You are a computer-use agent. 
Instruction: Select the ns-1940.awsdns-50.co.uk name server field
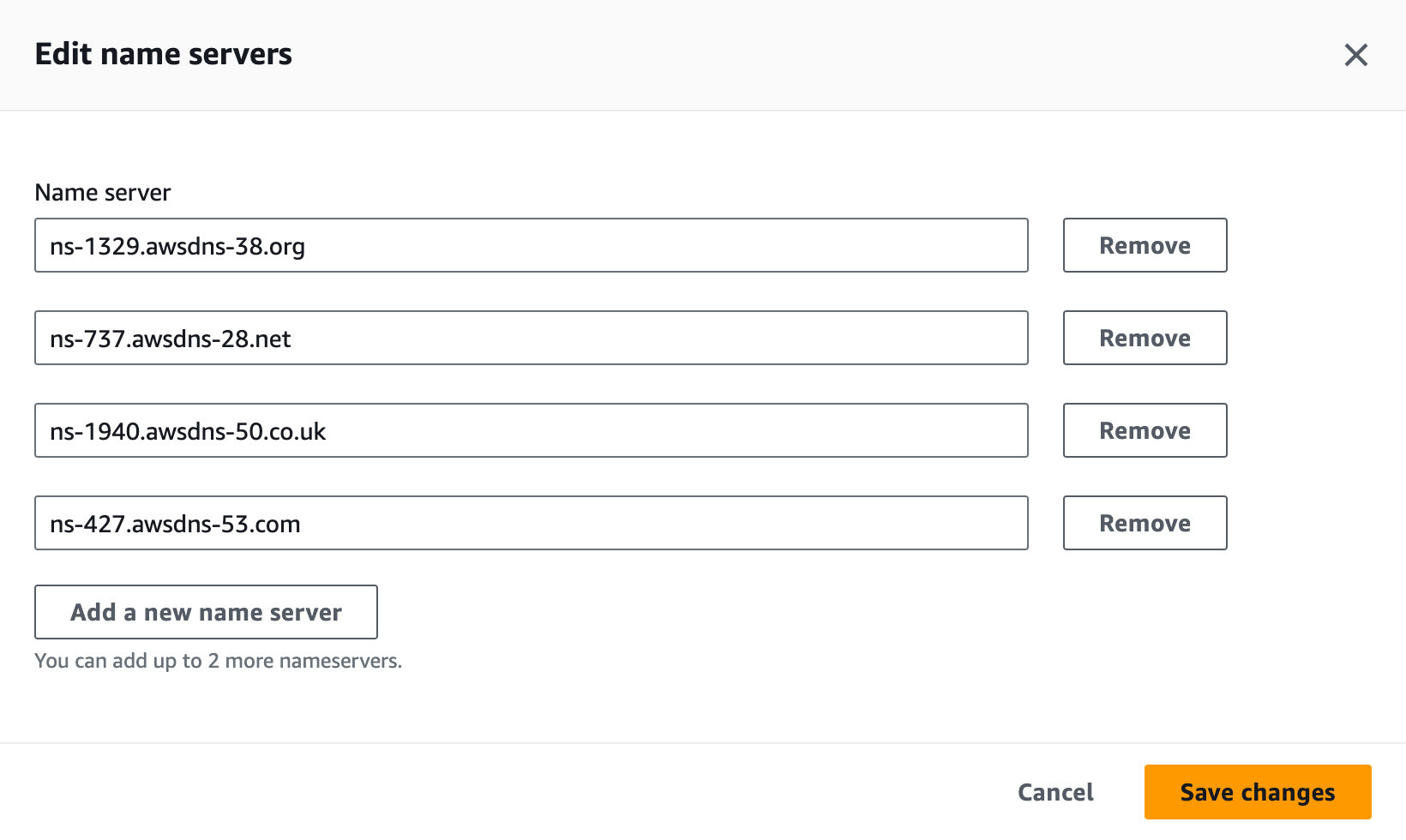tap(532, 430)
